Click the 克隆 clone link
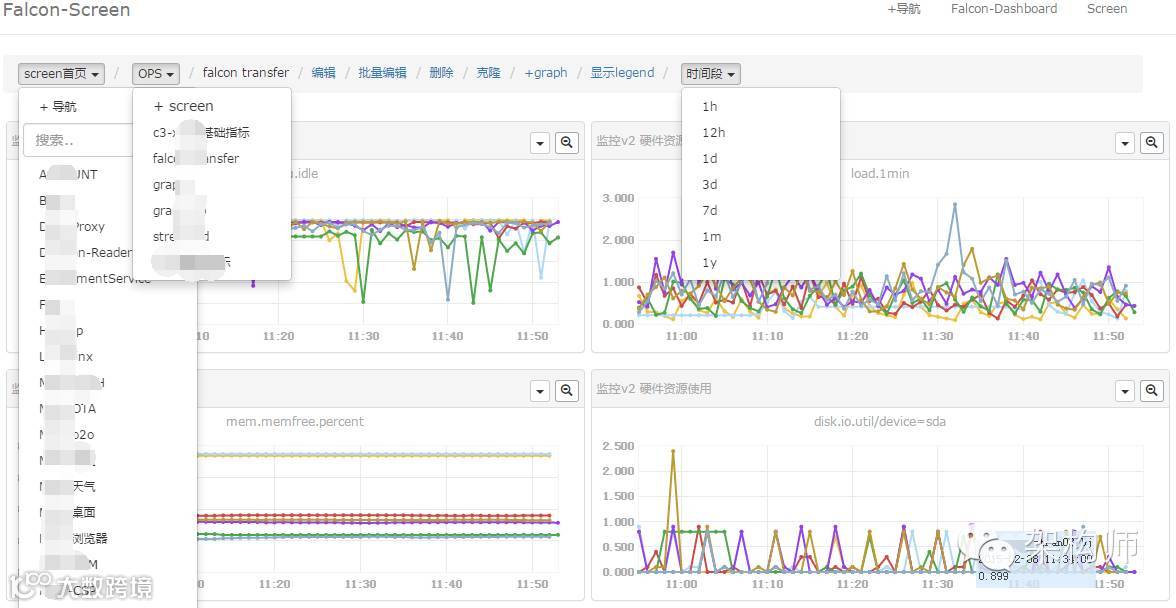Viewport: 1176px width, 608px height. pyautogui.click(x=488, y=73)
